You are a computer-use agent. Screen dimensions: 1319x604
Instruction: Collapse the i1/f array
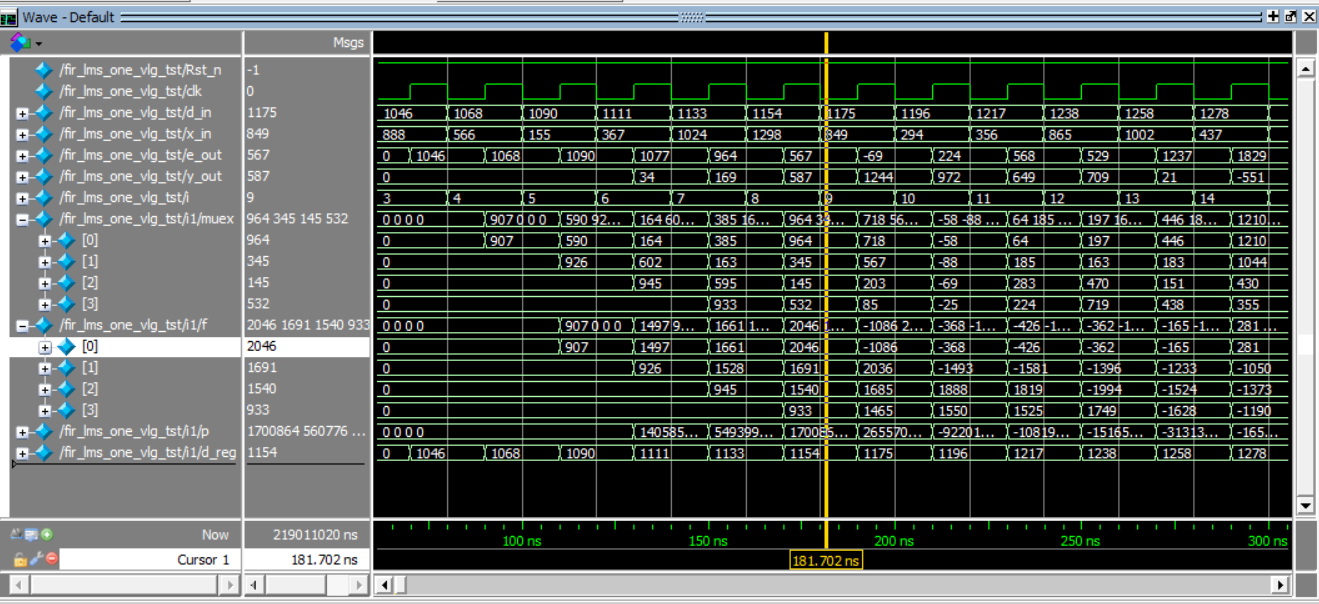coord(22,326)
